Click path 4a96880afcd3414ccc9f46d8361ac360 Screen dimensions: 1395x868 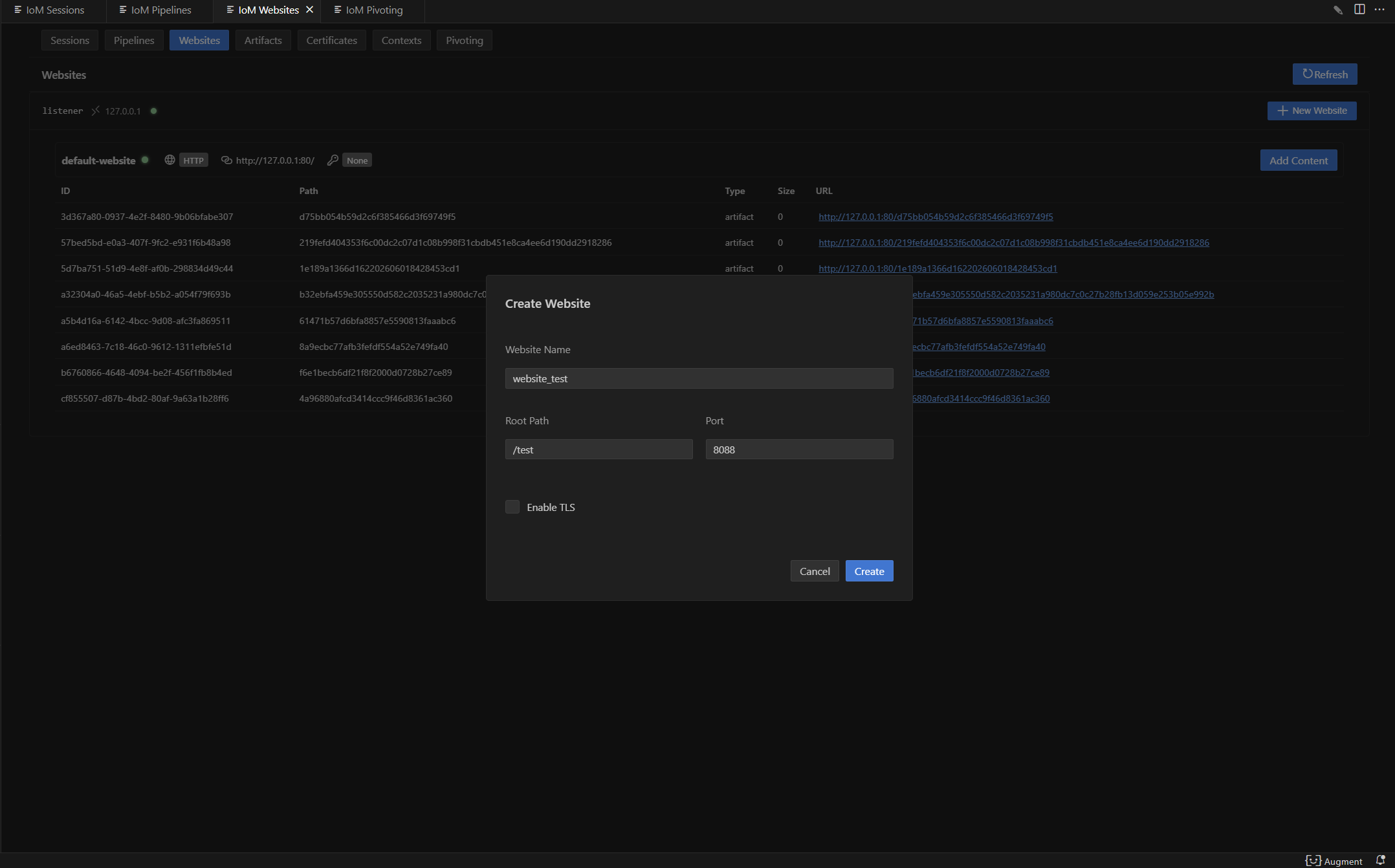point(375,398)
